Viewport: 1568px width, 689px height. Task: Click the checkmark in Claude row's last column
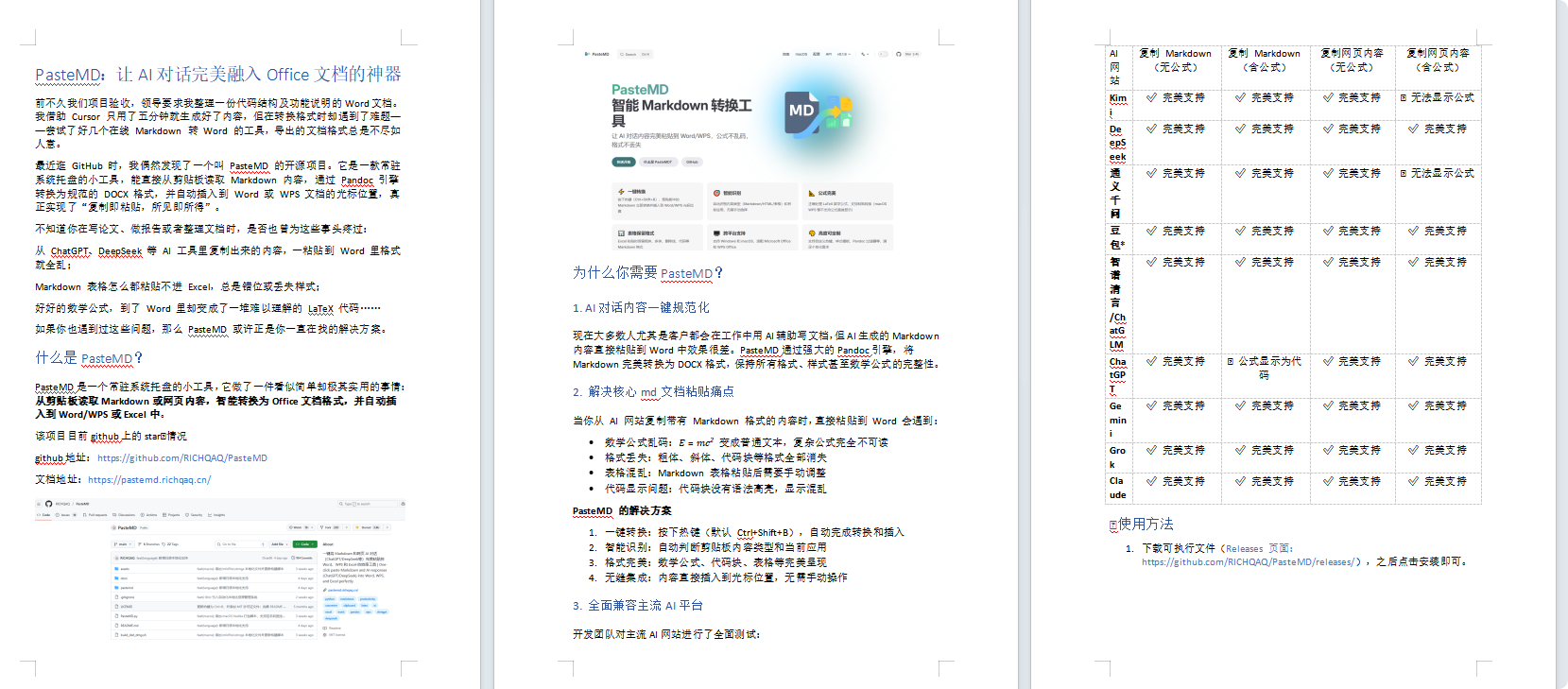(x=1413, y=481)
